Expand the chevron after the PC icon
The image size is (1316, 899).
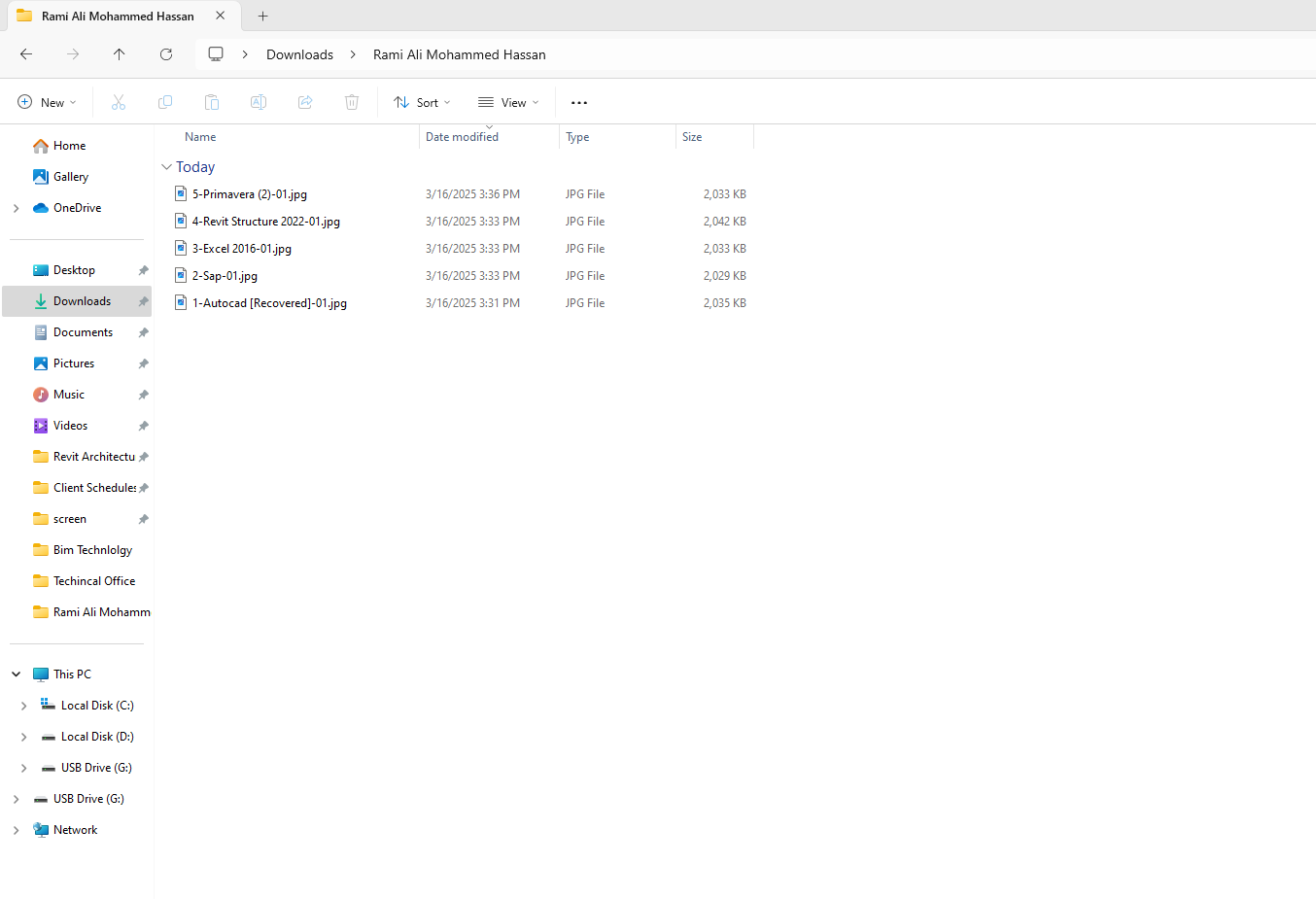(245, 54)
